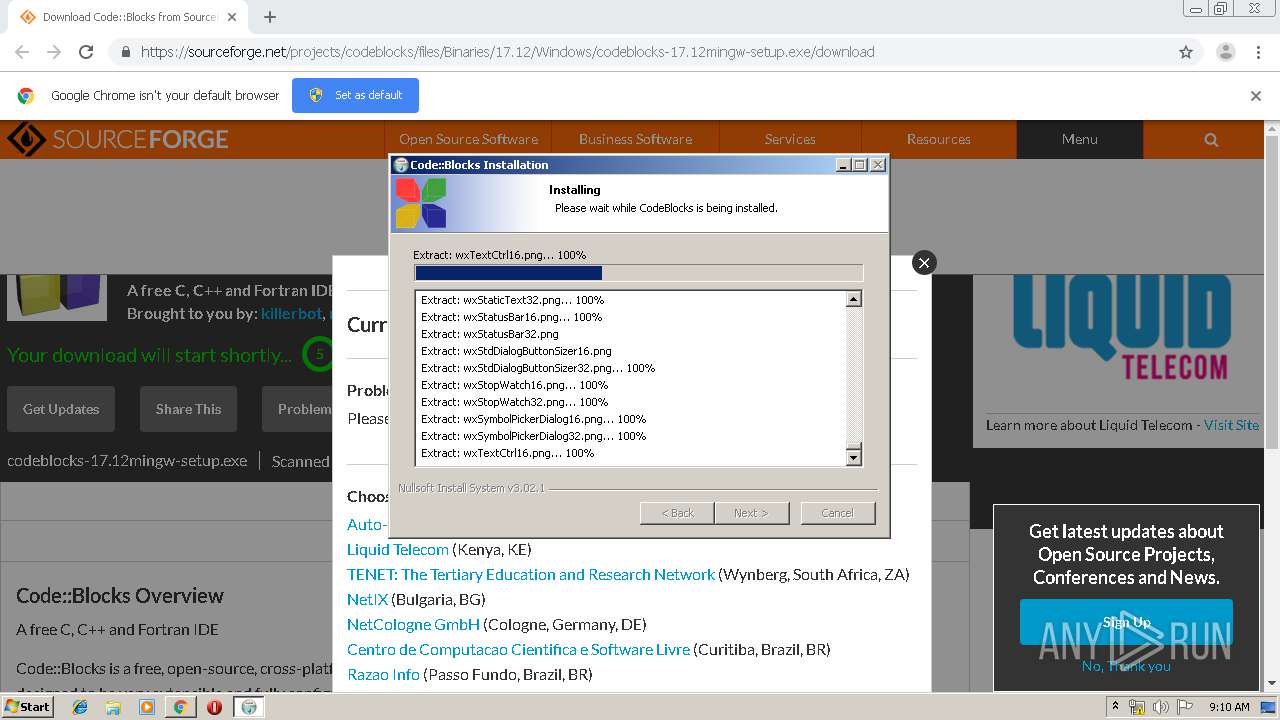
Task: Open Chrome's three-dot menu
Action: click(1258, 52)
